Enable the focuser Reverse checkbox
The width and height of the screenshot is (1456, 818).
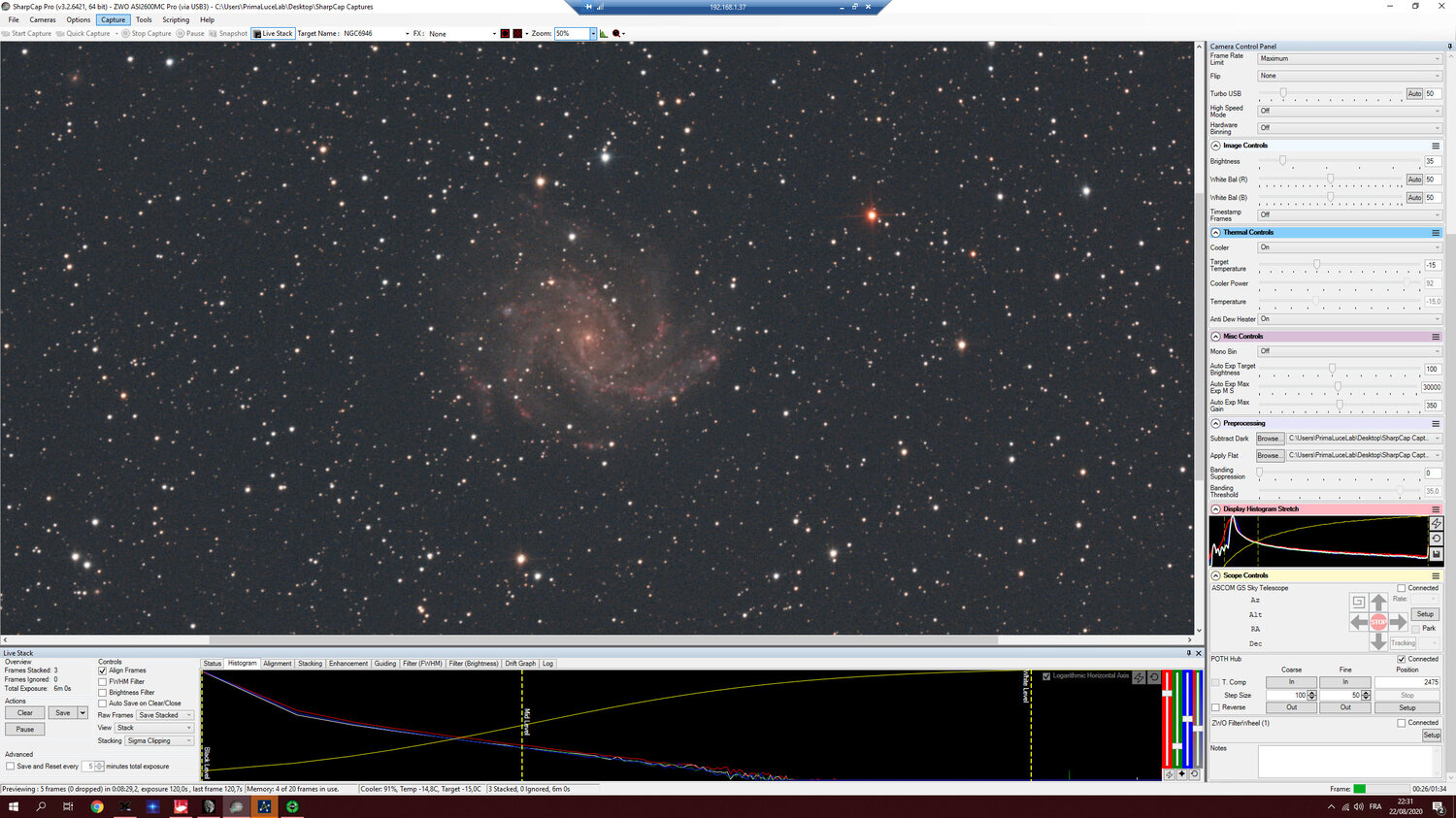[x=1215, y=707]
